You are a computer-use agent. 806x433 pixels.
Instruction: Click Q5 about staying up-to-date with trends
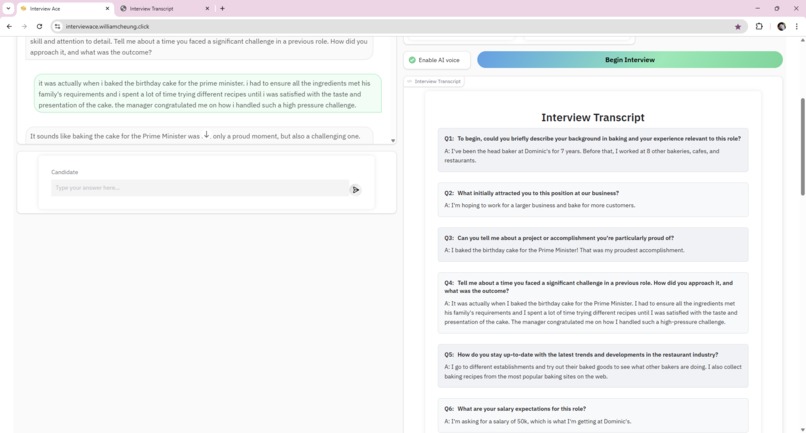pyautogui.click(x=581, y=355)
